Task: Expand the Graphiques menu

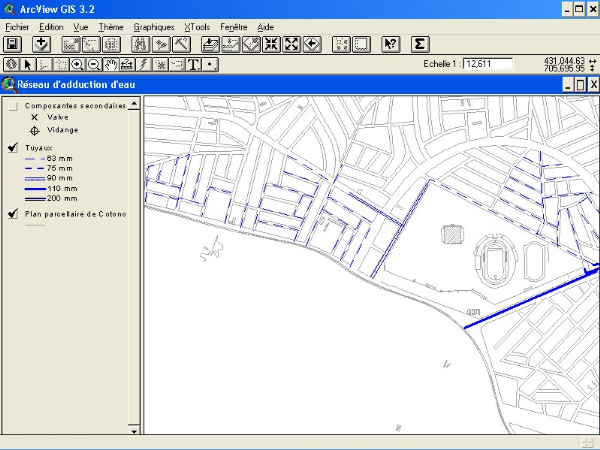Action: point(154,27)
